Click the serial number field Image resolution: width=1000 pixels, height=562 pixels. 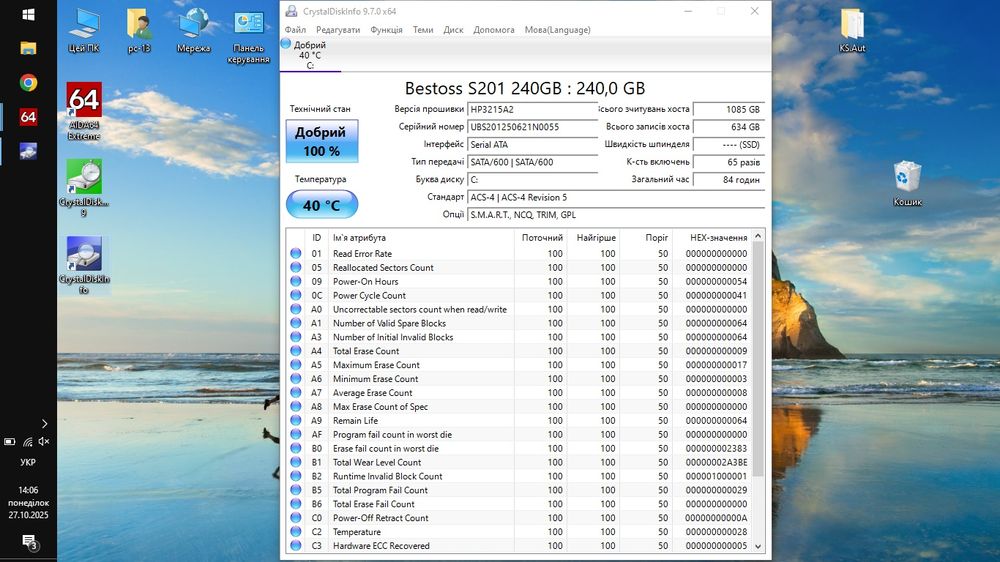(533, 127)
